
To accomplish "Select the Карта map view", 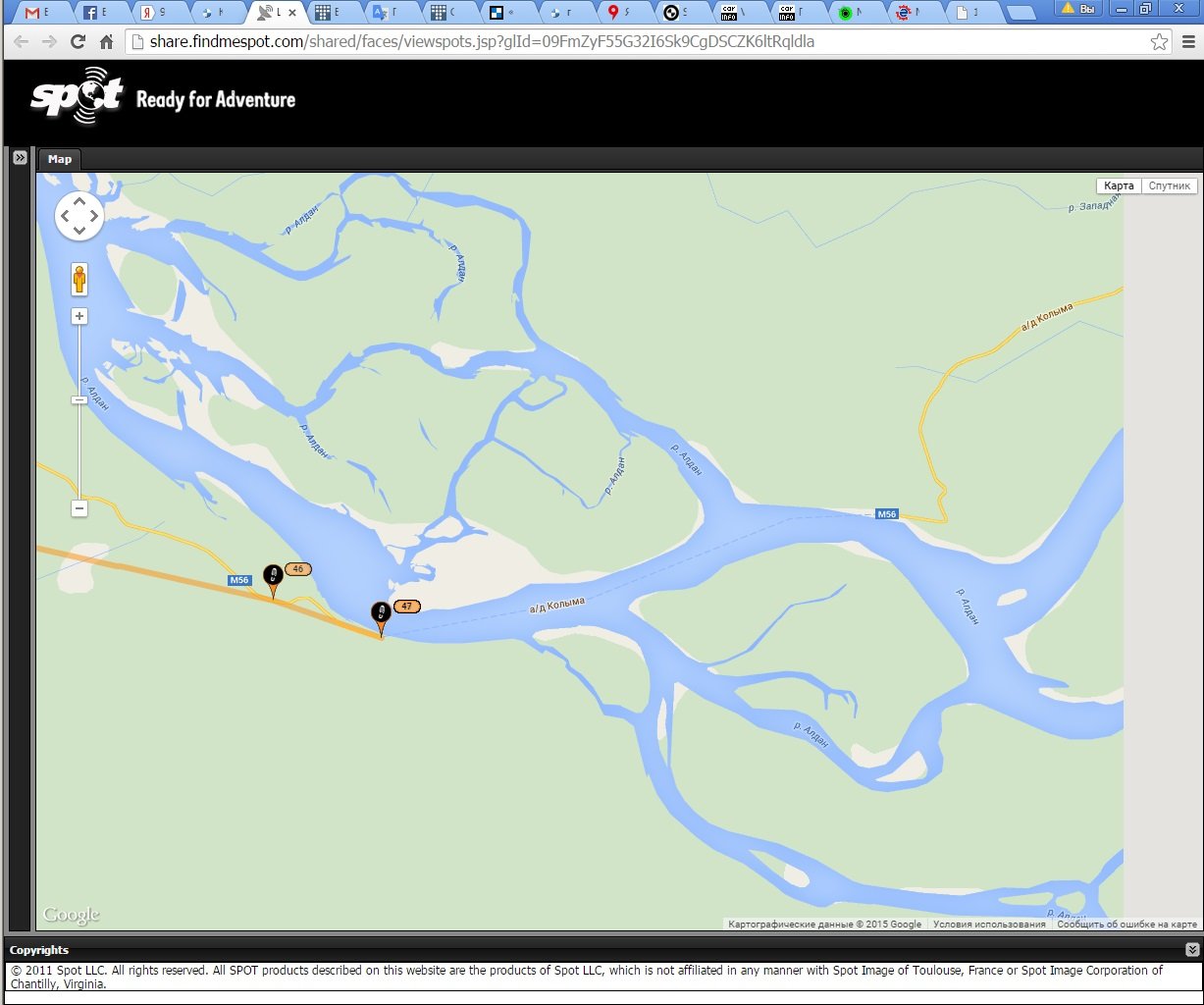I will pos(1119,185).
